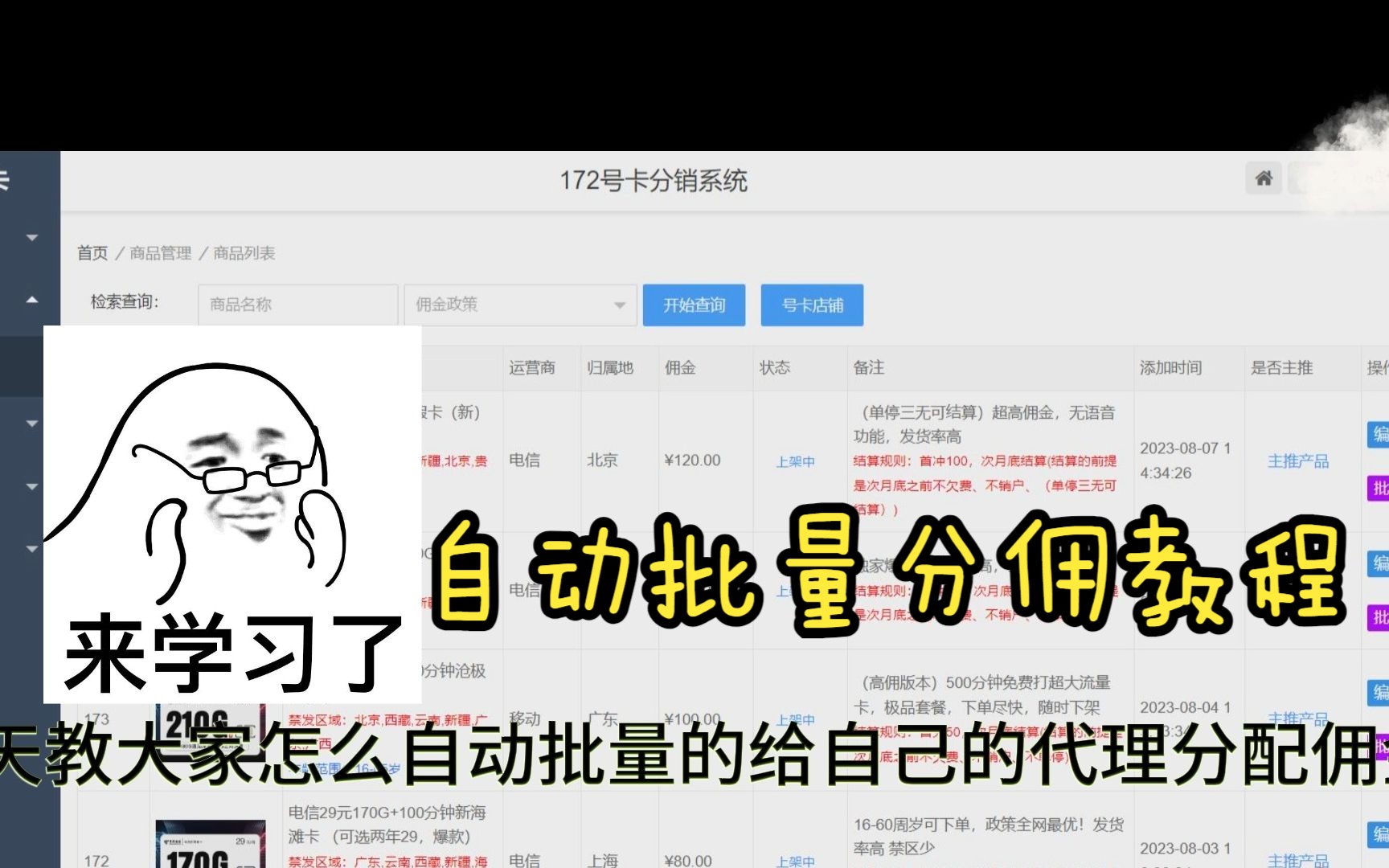Select the 商品列表 breadcrumb

coord(244,253)
